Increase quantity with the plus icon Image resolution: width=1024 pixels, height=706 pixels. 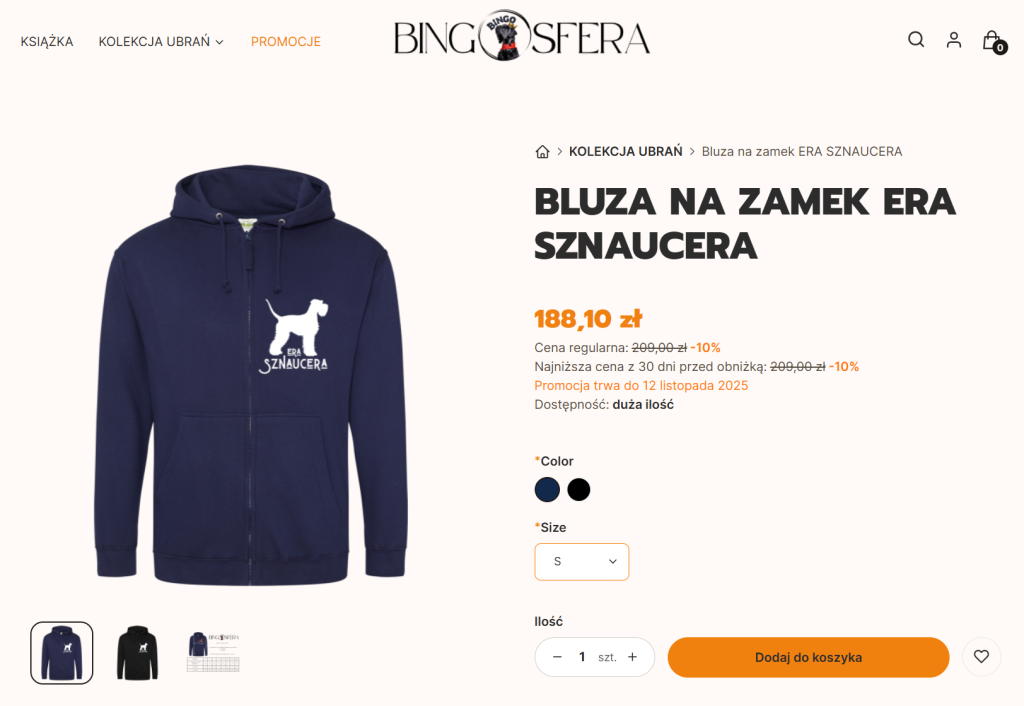point(632,657)
